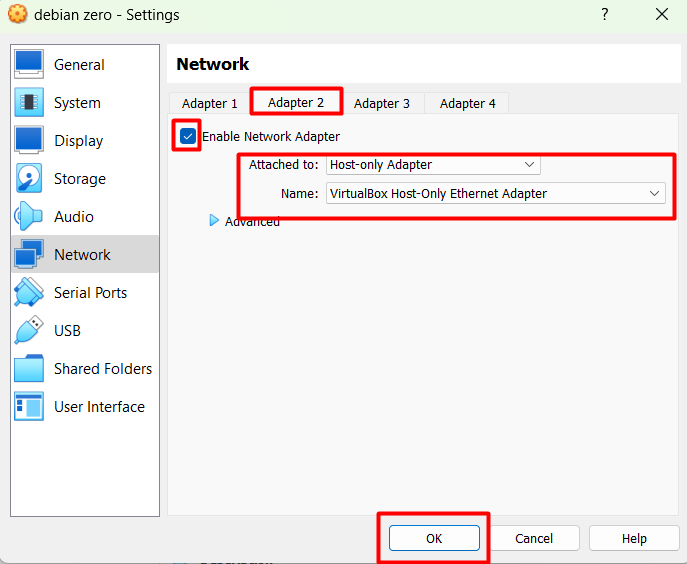Confirm settings with OK button
Image resolution: width=687 pixels, height=564 pixels.
click(434, 538)
